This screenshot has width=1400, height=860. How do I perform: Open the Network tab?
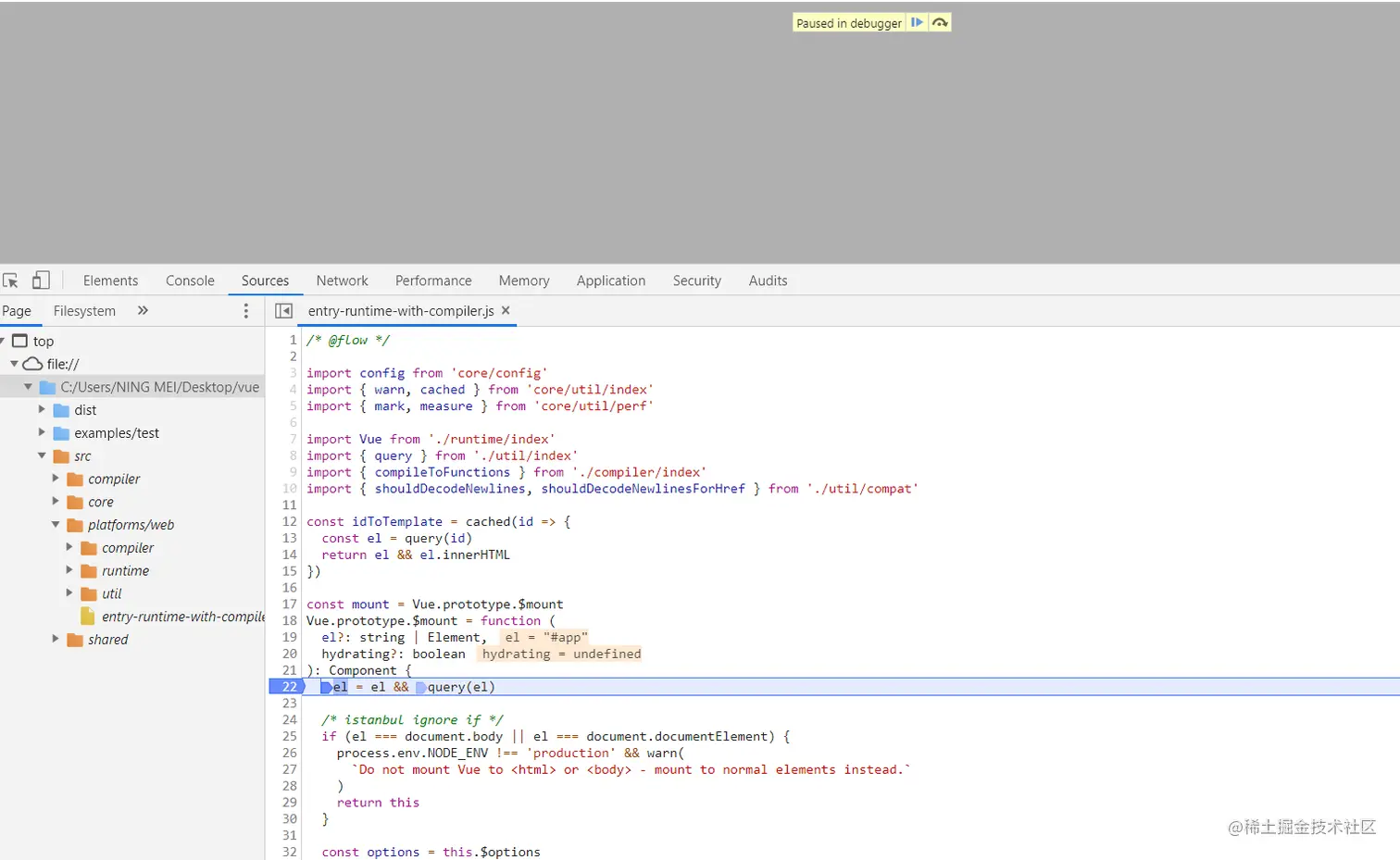[342, 280]
